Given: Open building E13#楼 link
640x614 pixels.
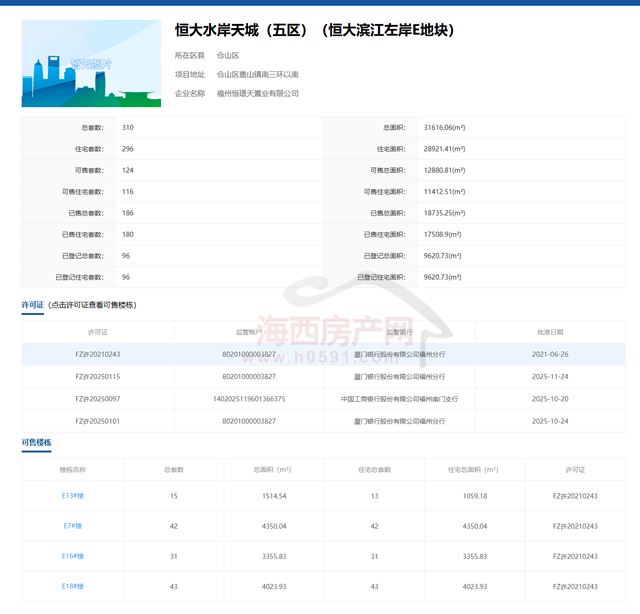Looking at the screenshot, I should pyautogui.click(x=72, y=496).
